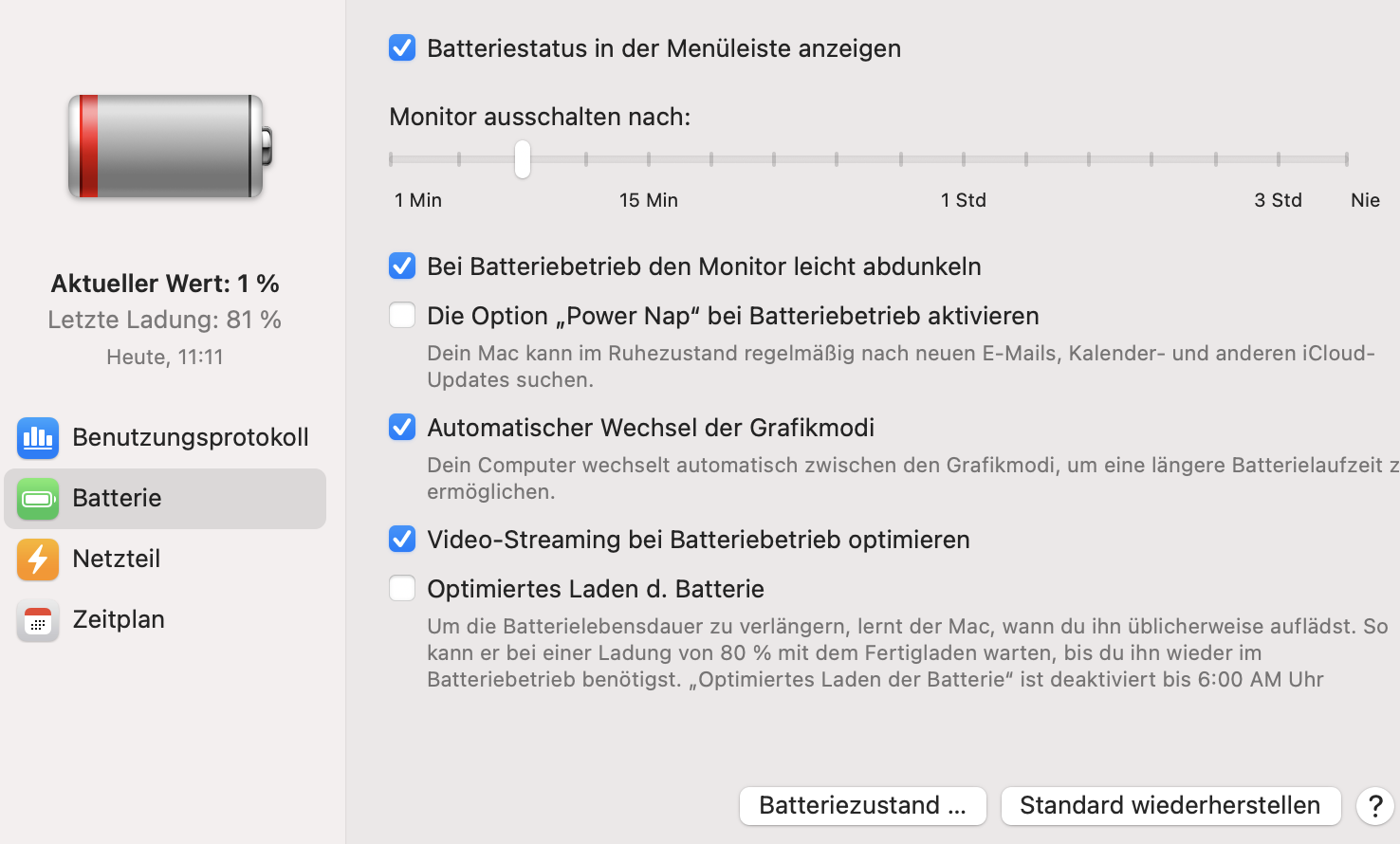Toggle Automatischer Wechsel der Grafikmodi

click(x=402, y=427)
